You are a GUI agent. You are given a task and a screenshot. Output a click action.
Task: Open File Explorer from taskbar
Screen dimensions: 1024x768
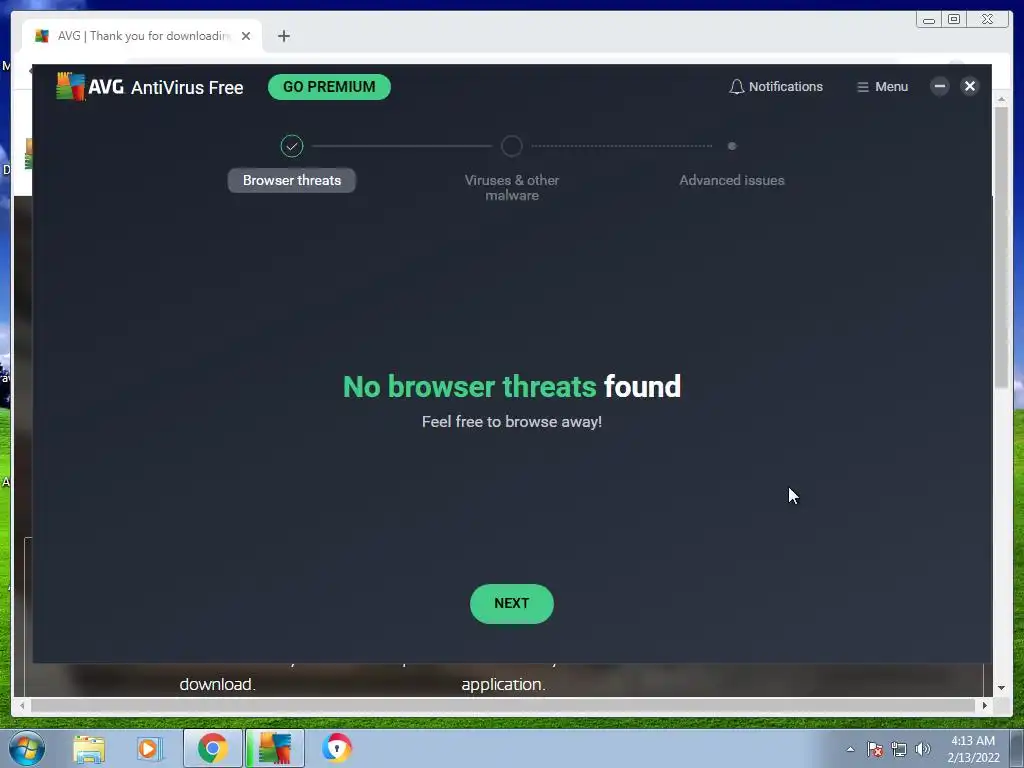(x=89, y=748)
